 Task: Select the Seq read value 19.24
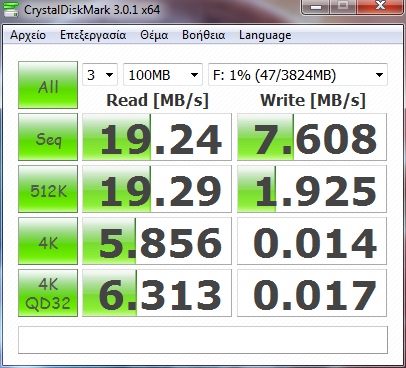point(157,137)
